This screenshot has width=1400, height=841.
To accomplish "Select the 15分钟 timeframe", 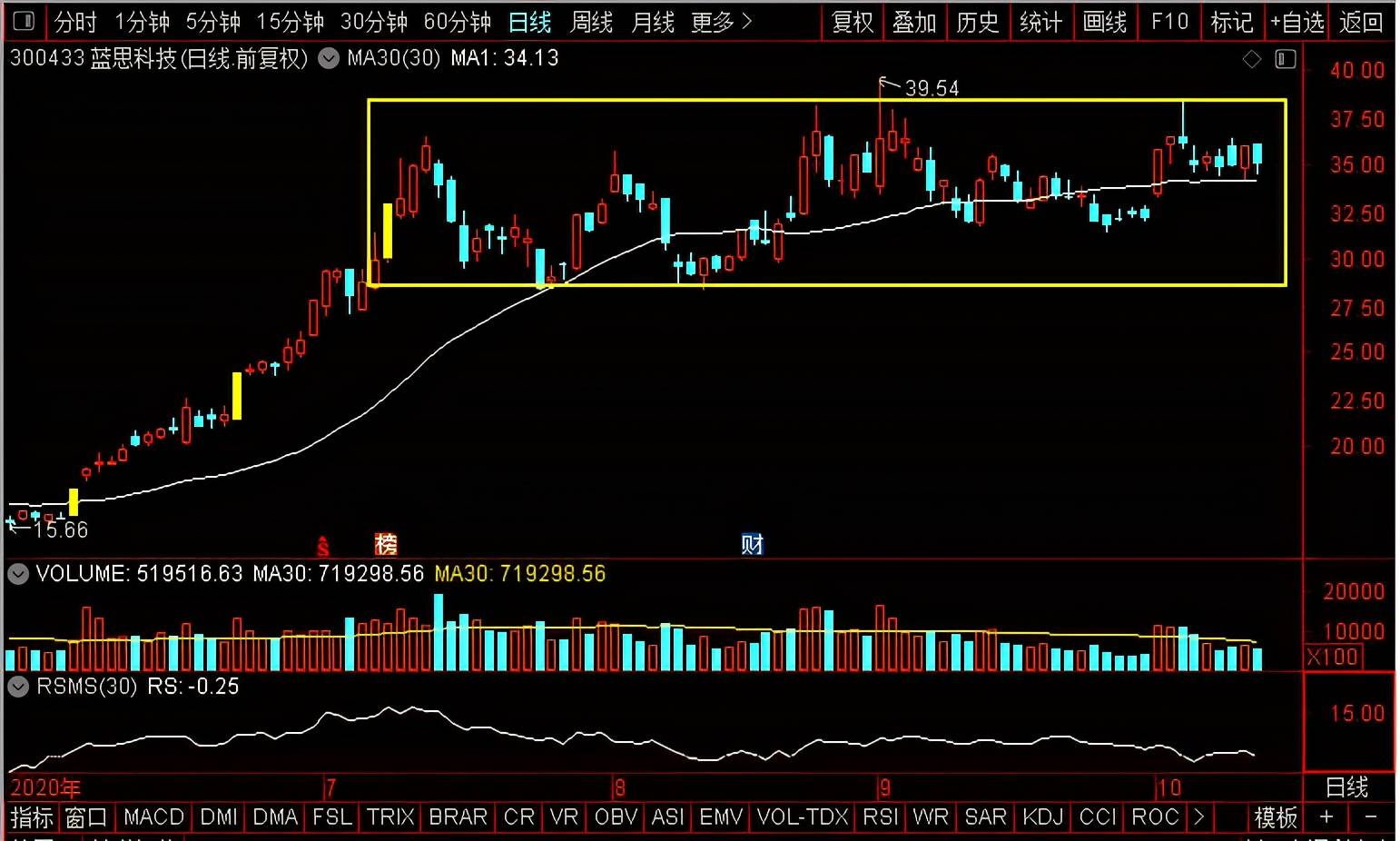I will pyautogui.click(x=291, y=22).
